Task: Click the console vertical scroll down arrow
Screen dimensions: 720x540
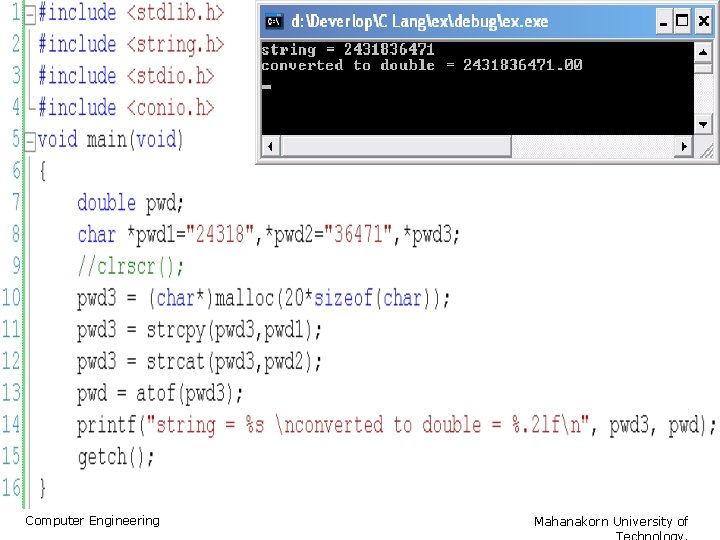Action: click(x=703, y=124)
